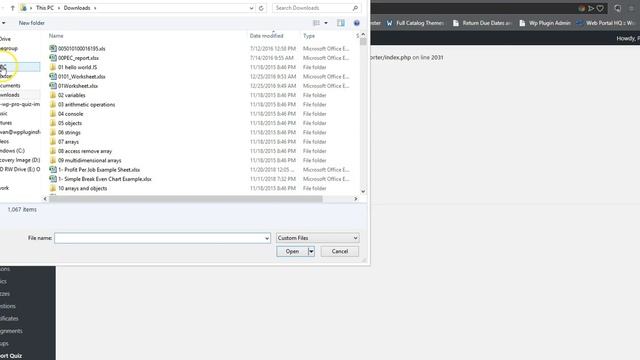Click the folder icon of 06 strings
640x360 pixels.
(53, 132)
